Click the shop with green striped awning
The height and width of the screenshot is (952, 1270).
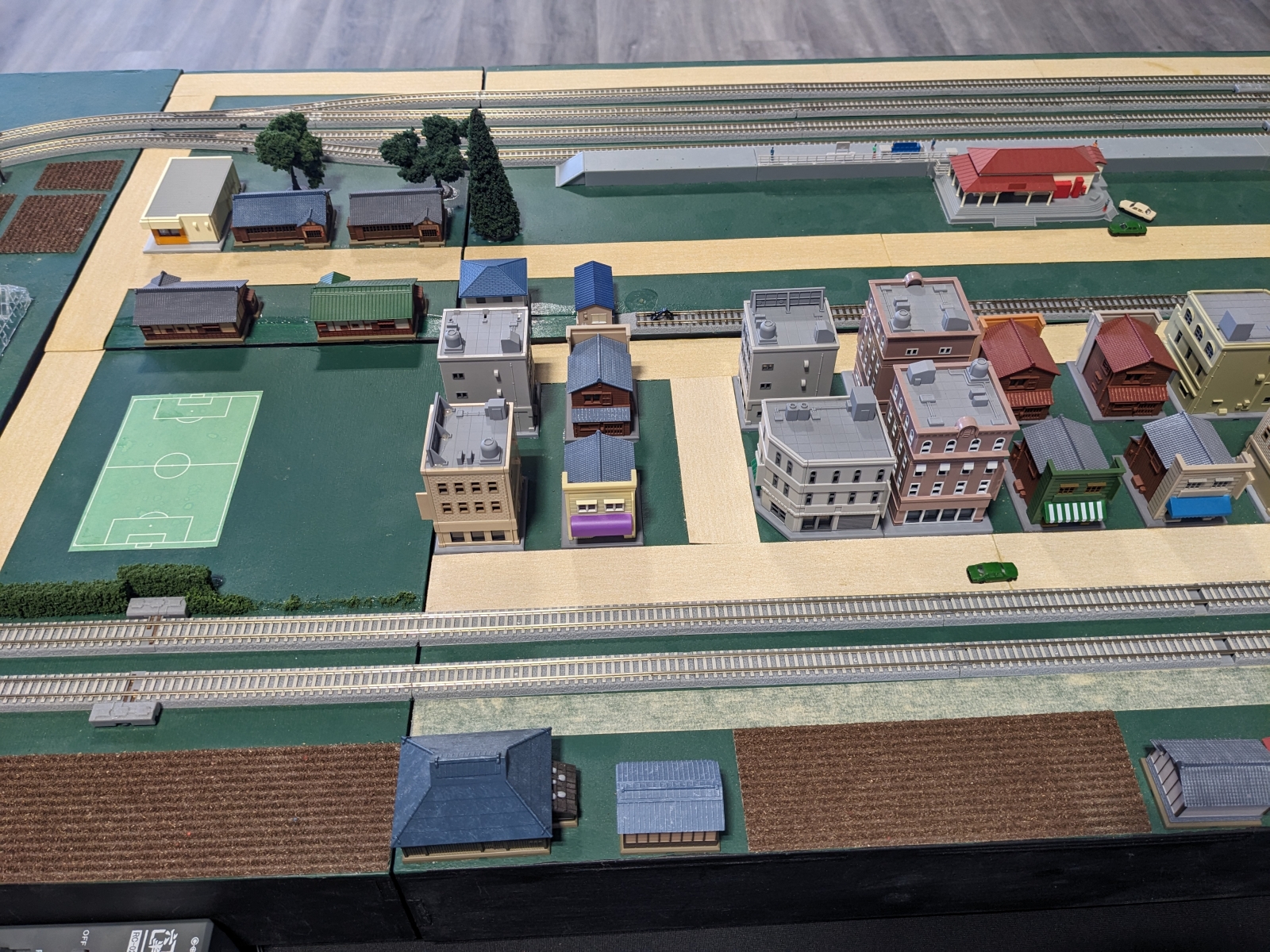point(1066,472)
